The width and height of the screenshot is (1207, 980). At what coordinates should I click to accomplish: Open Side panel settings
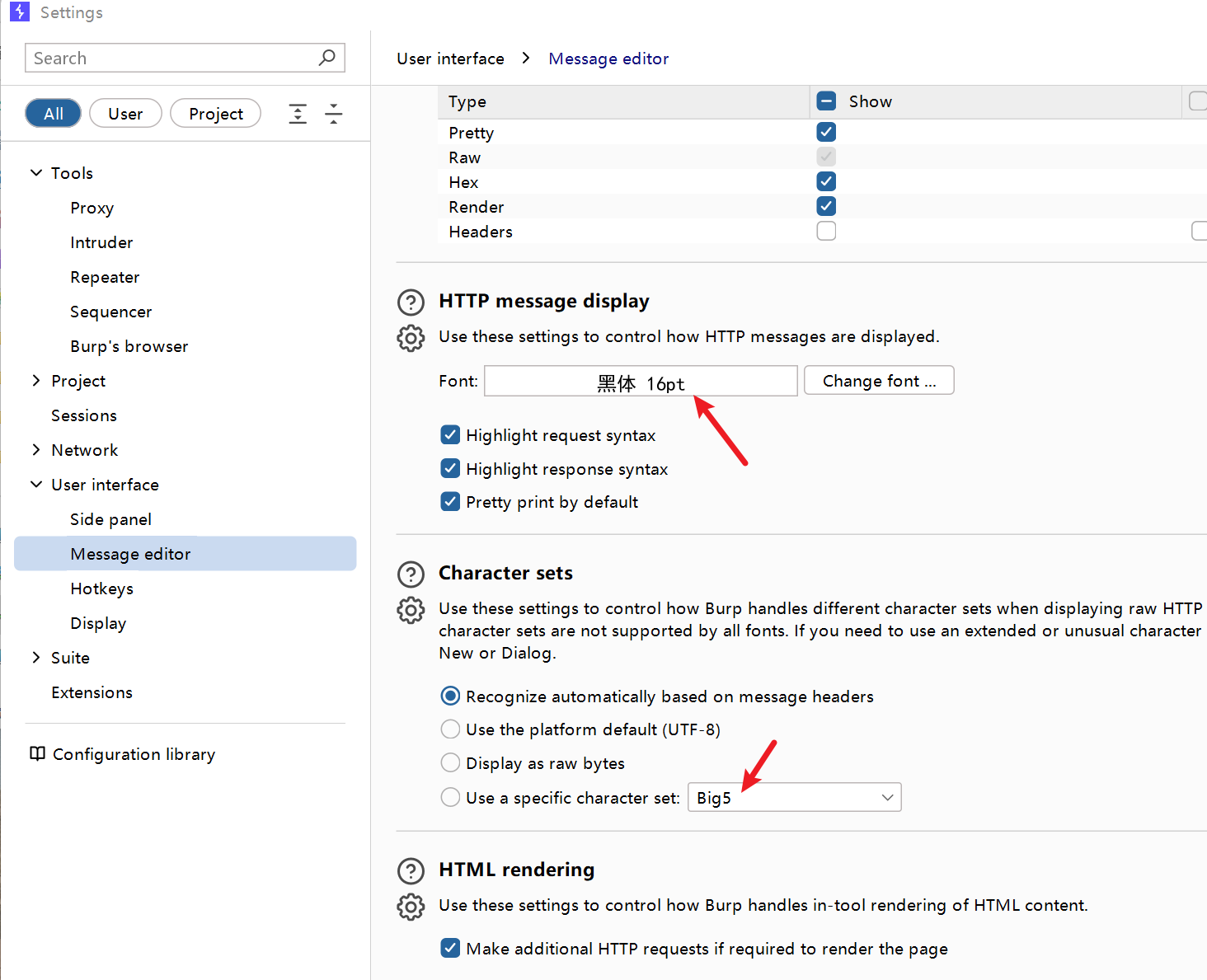coord(111,519)
